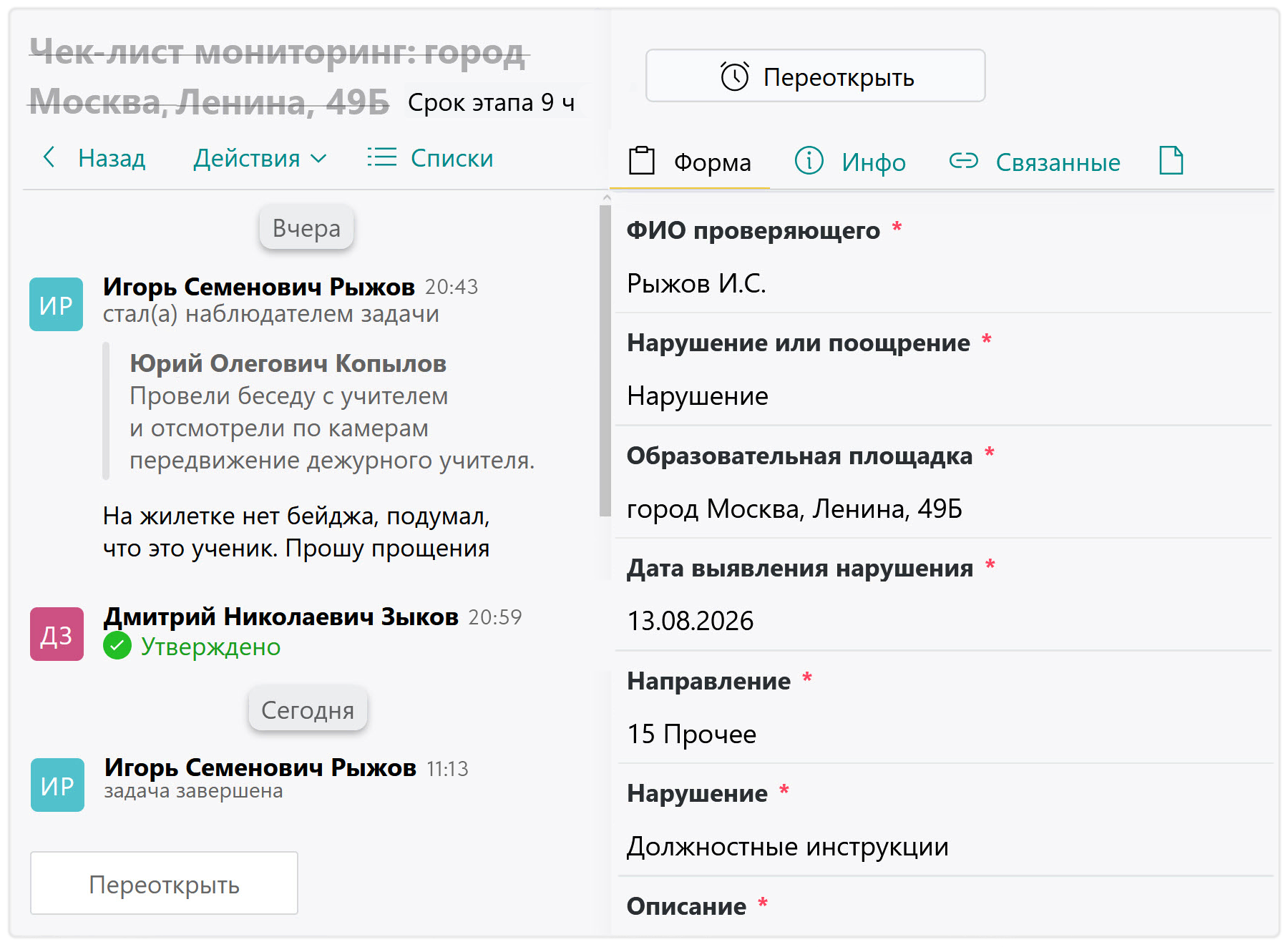Switch to the Форма tab
The image size is (1288, 947).
tap(690, 162)
